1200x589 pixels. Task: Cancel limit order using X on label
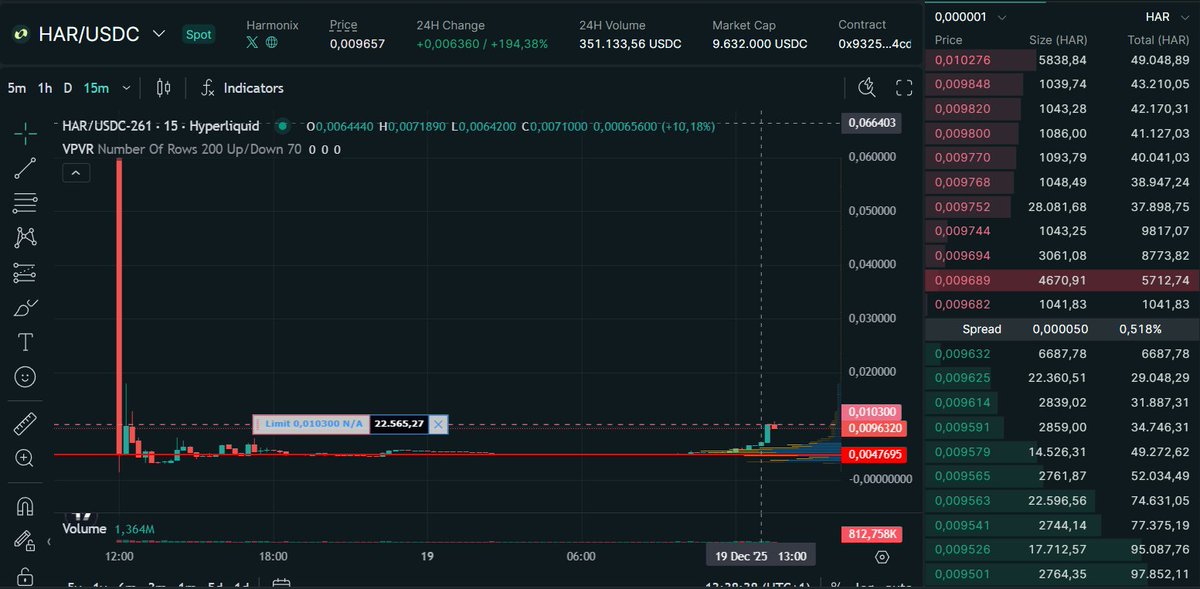(438, 424)
